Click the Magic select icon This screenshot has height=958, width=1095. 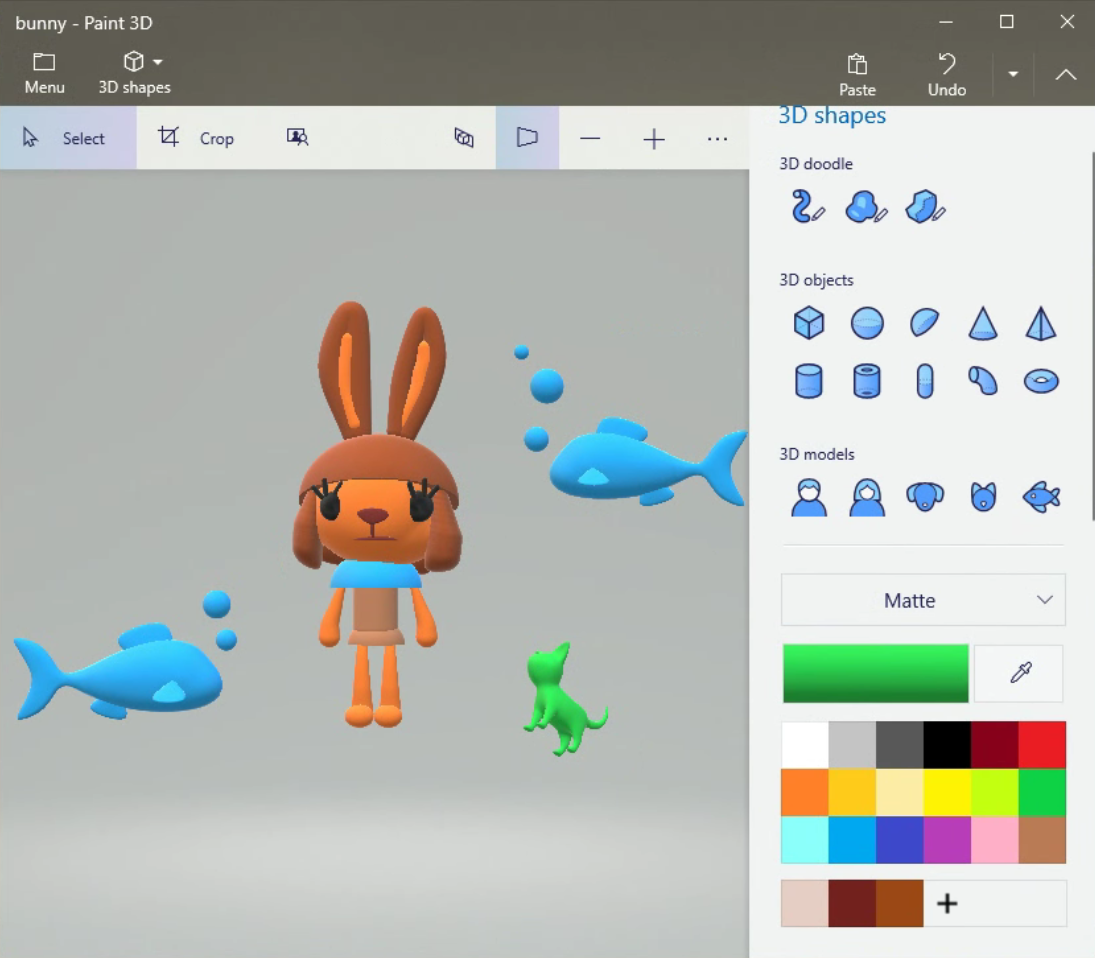297,138
